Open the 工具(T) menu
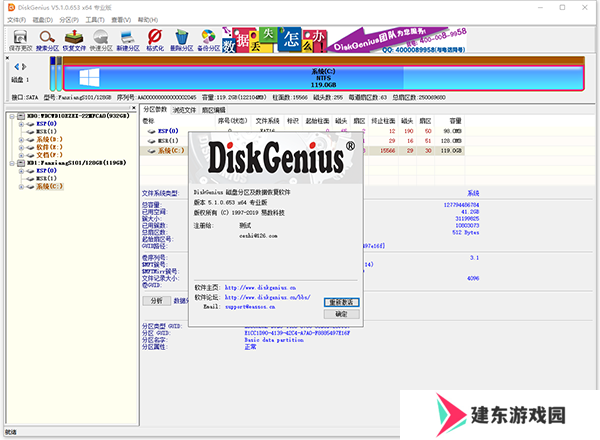 (x=95, y=20)
